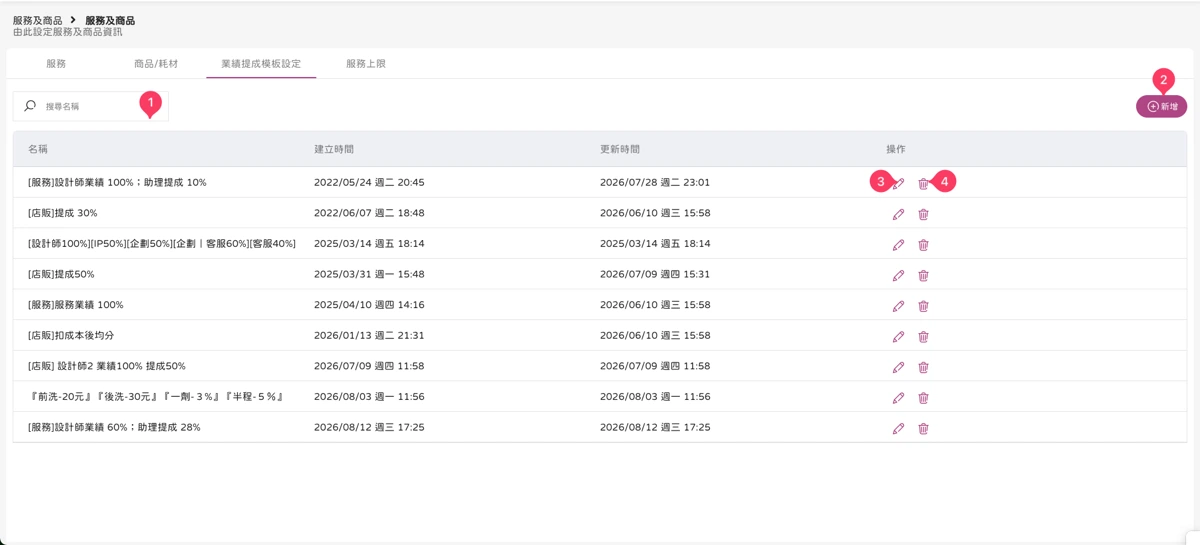Edit the [服務]設計師業績 100%:助理提成 10% template
The image size is (1200, 545).
coord(898,183)
